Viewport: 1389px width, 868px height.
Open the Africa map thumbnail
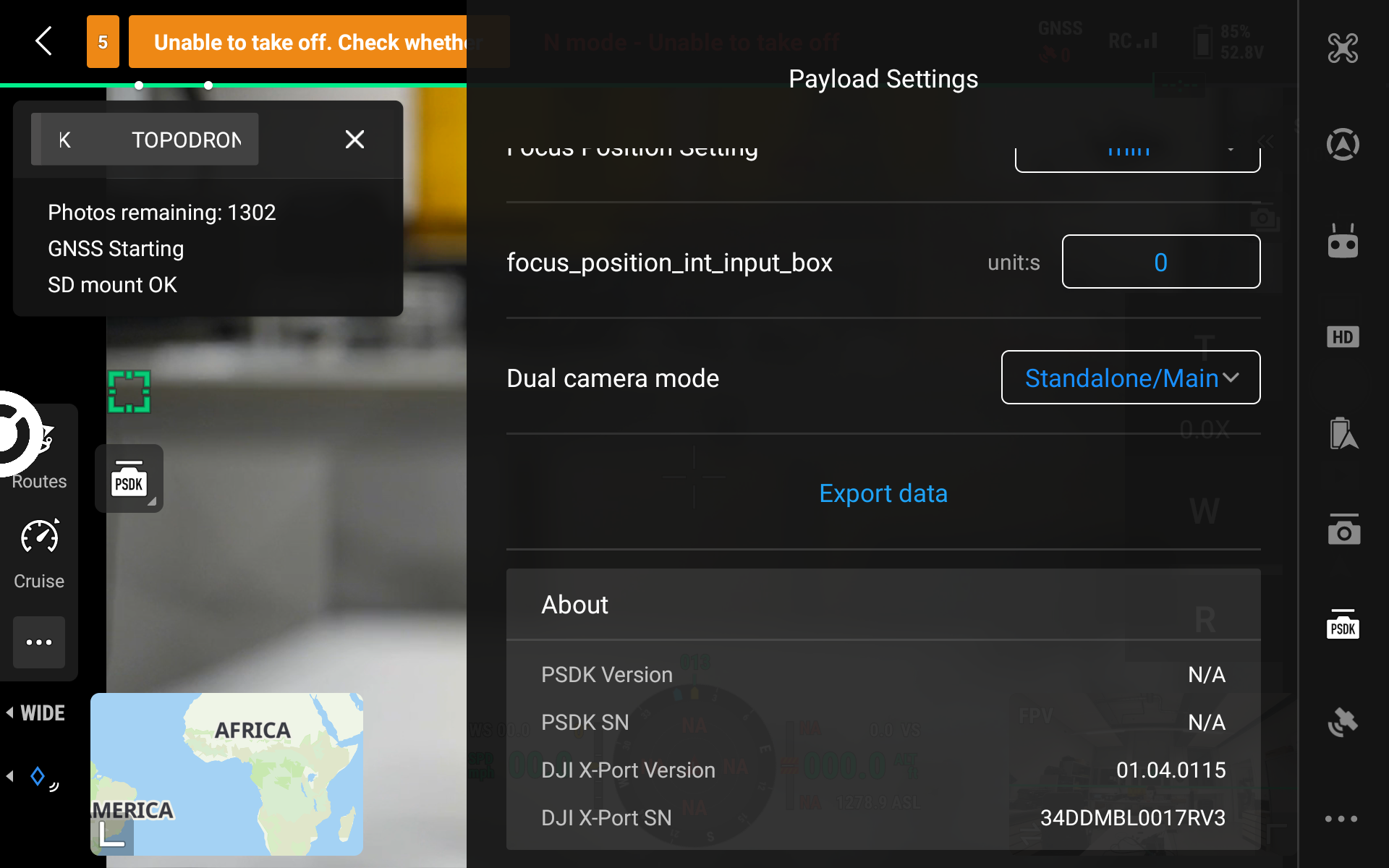click(x=226, y=774)
